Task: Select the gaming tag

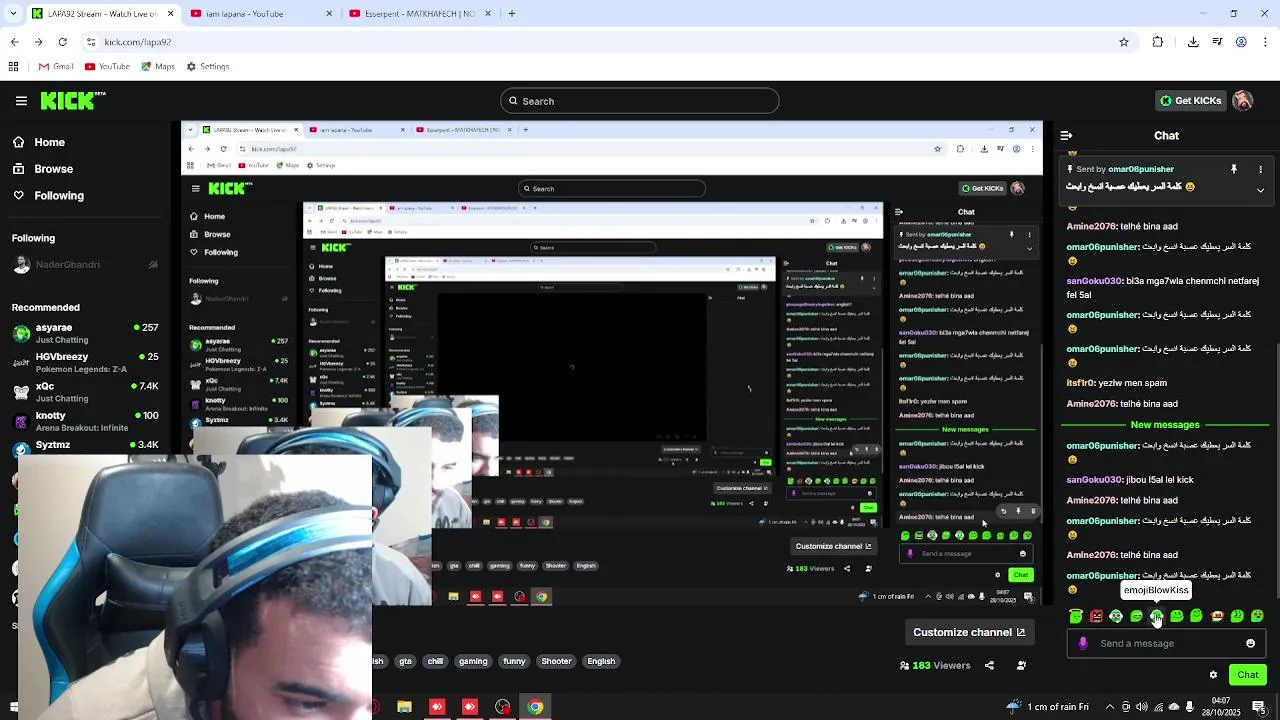Action: tap(473, 661)
